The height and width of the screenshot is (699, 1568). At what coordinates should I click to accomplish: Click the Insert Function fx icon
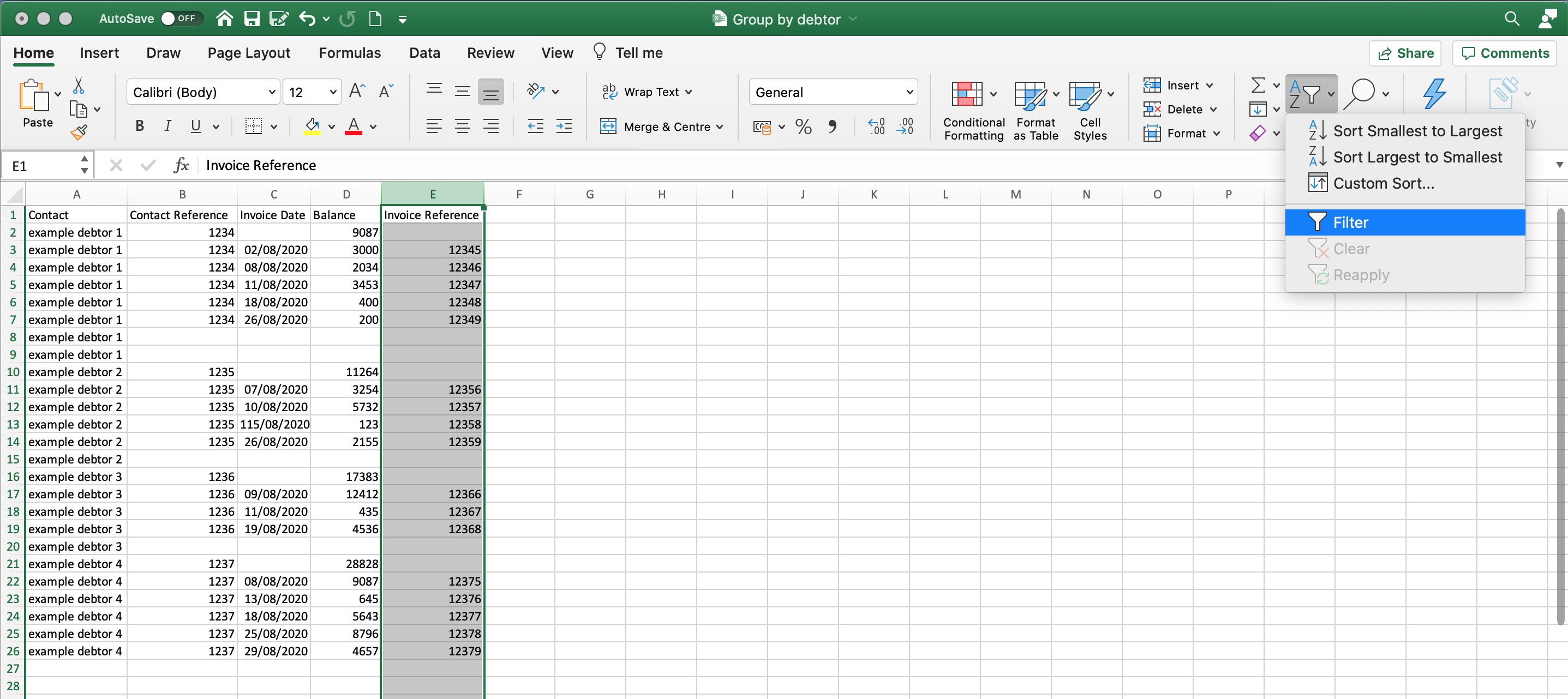click(x=181, y=165)
